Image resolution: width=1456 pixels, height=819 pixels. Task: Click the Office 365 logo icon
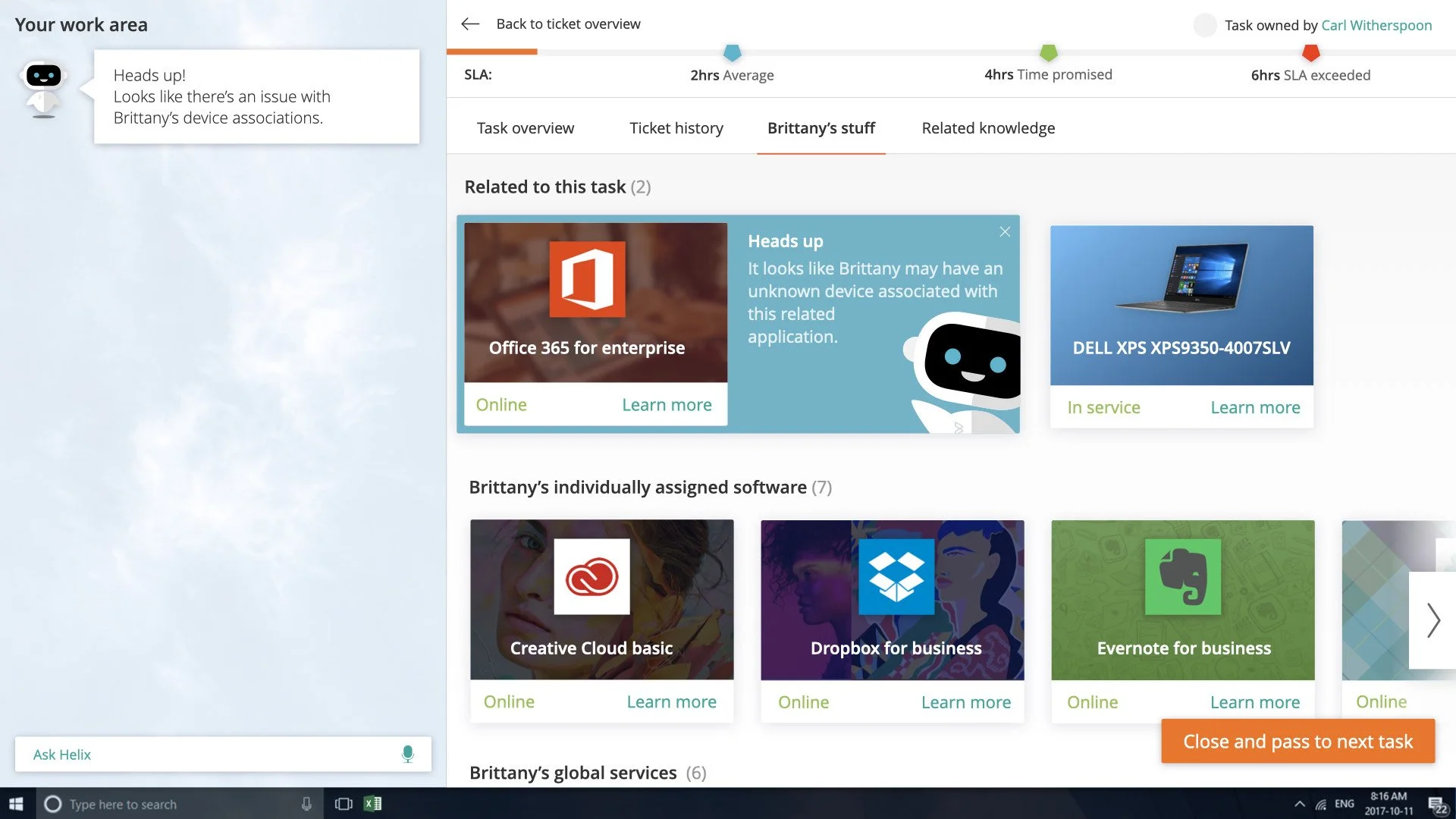click(587, 279)
